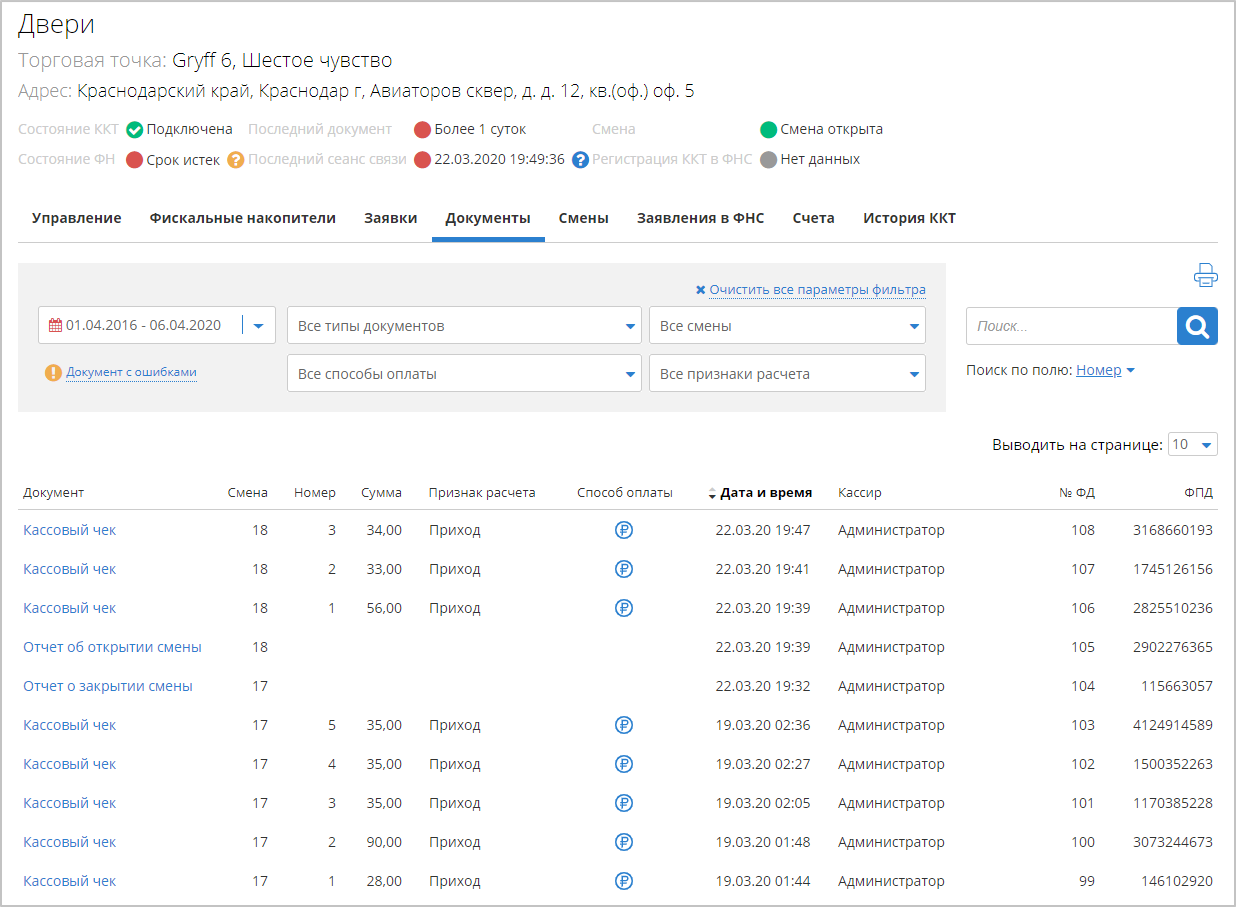Click ruble payment icon for receipt number 108
The width and height of the screenshot is (1236, 907).
click(x=624, y=530)
